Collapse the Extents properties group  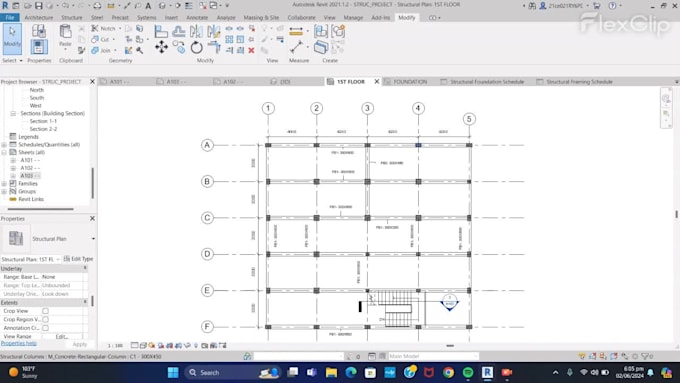[85, 302]
